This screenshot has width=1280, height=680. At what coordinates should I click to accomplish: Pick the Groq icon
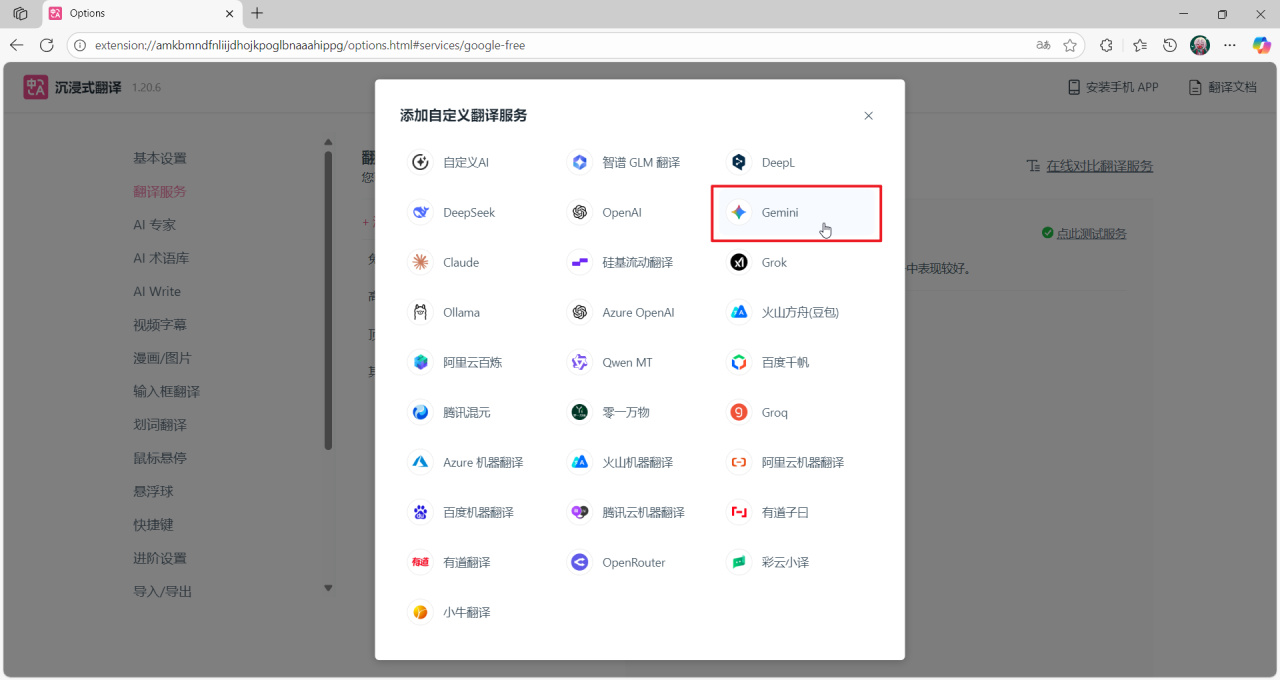[739, 412]
